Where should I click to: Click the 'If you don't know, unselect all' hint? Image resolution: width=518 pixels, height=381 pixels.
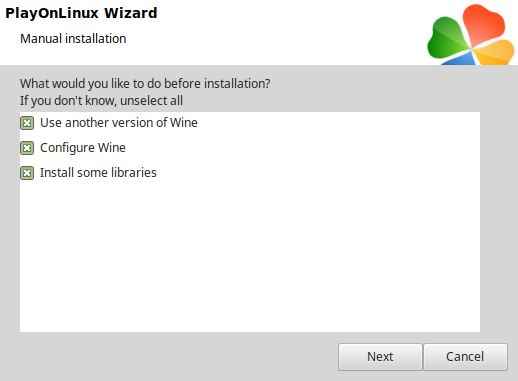coord(101,101)
